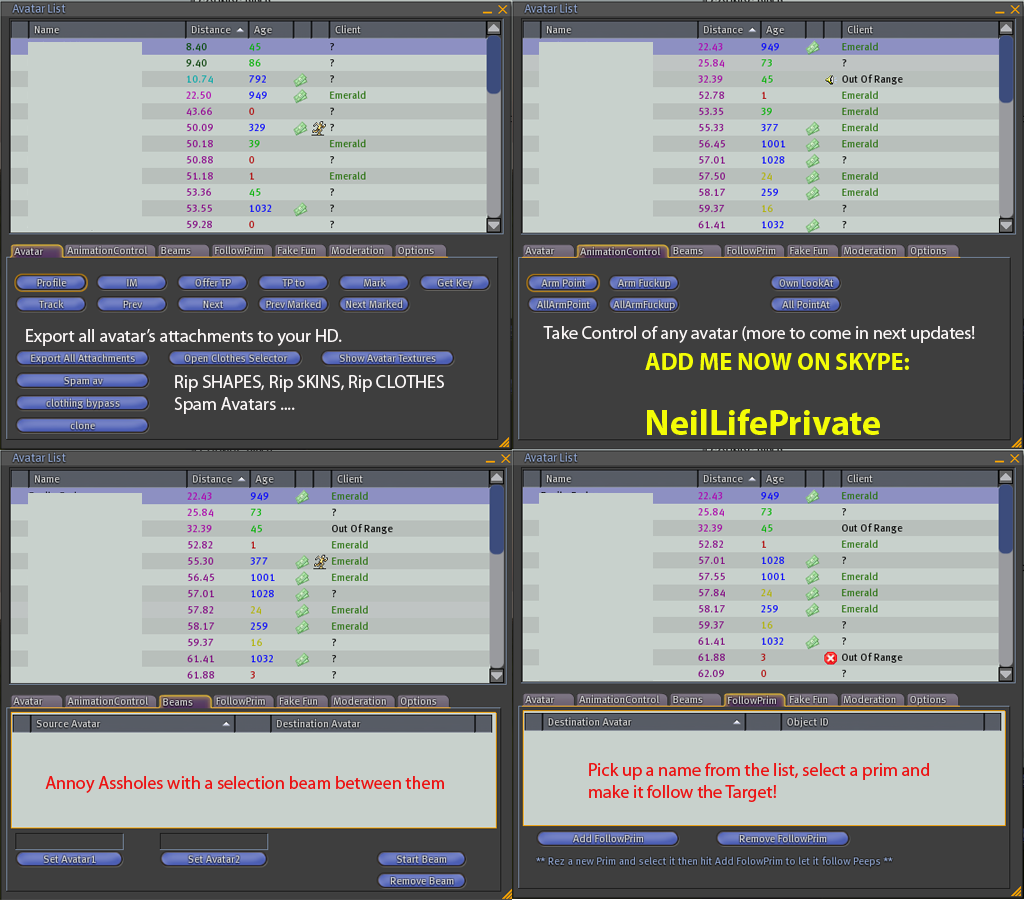The height and width of the screenshot is (900, 1024).
Task: Click the Set Avatar1 button
Action: pyautogui.click(x=69, y=859)
